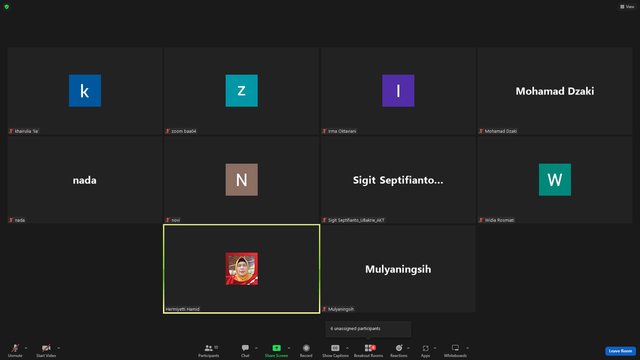Image resolution: width=640 pixels, height=360 pixels.
Task: Open the Participants panel
Action: [x=209, y=350]
